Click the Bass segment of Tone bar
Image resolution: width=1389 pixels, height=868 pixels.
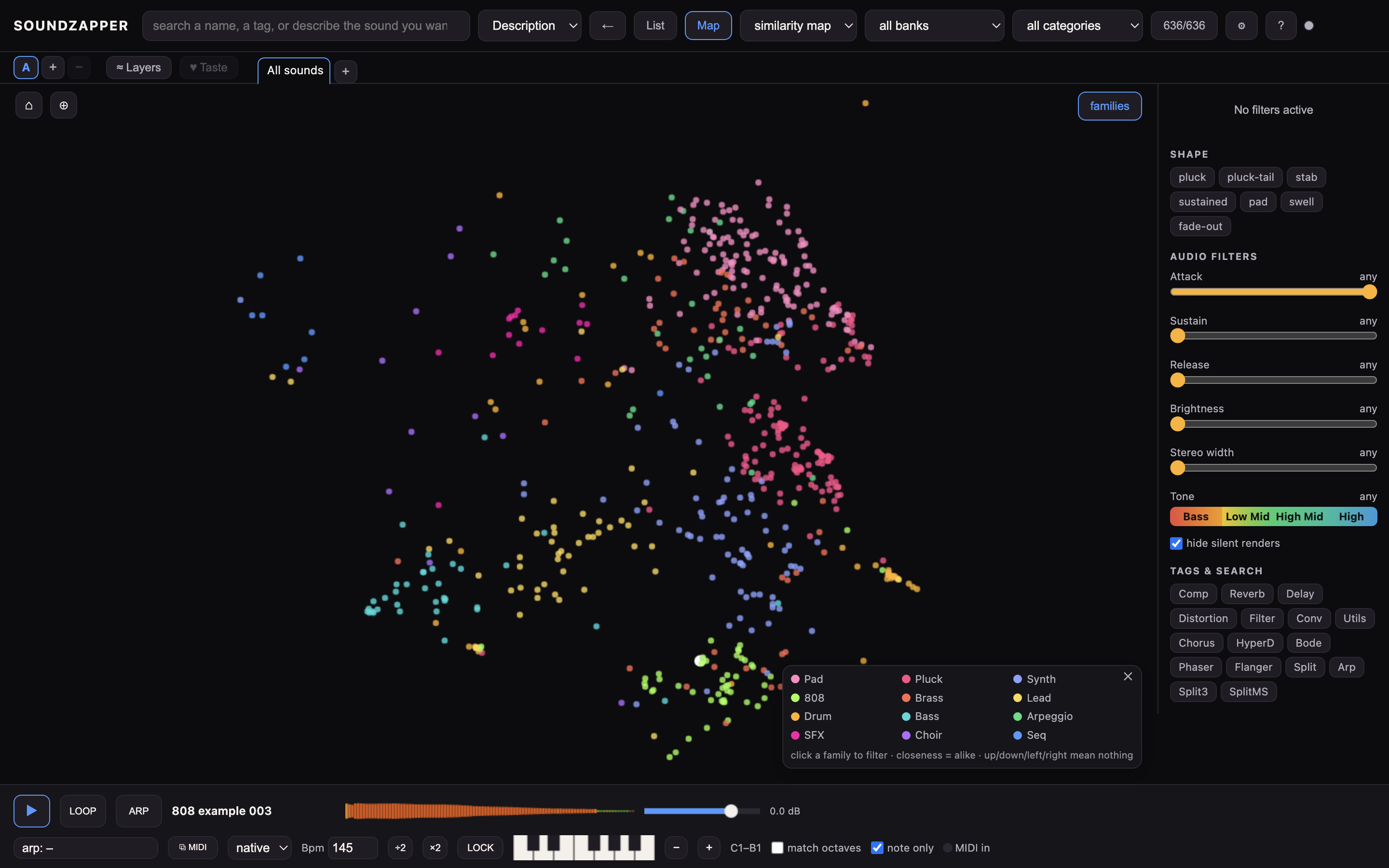[x=1196, y=516]
